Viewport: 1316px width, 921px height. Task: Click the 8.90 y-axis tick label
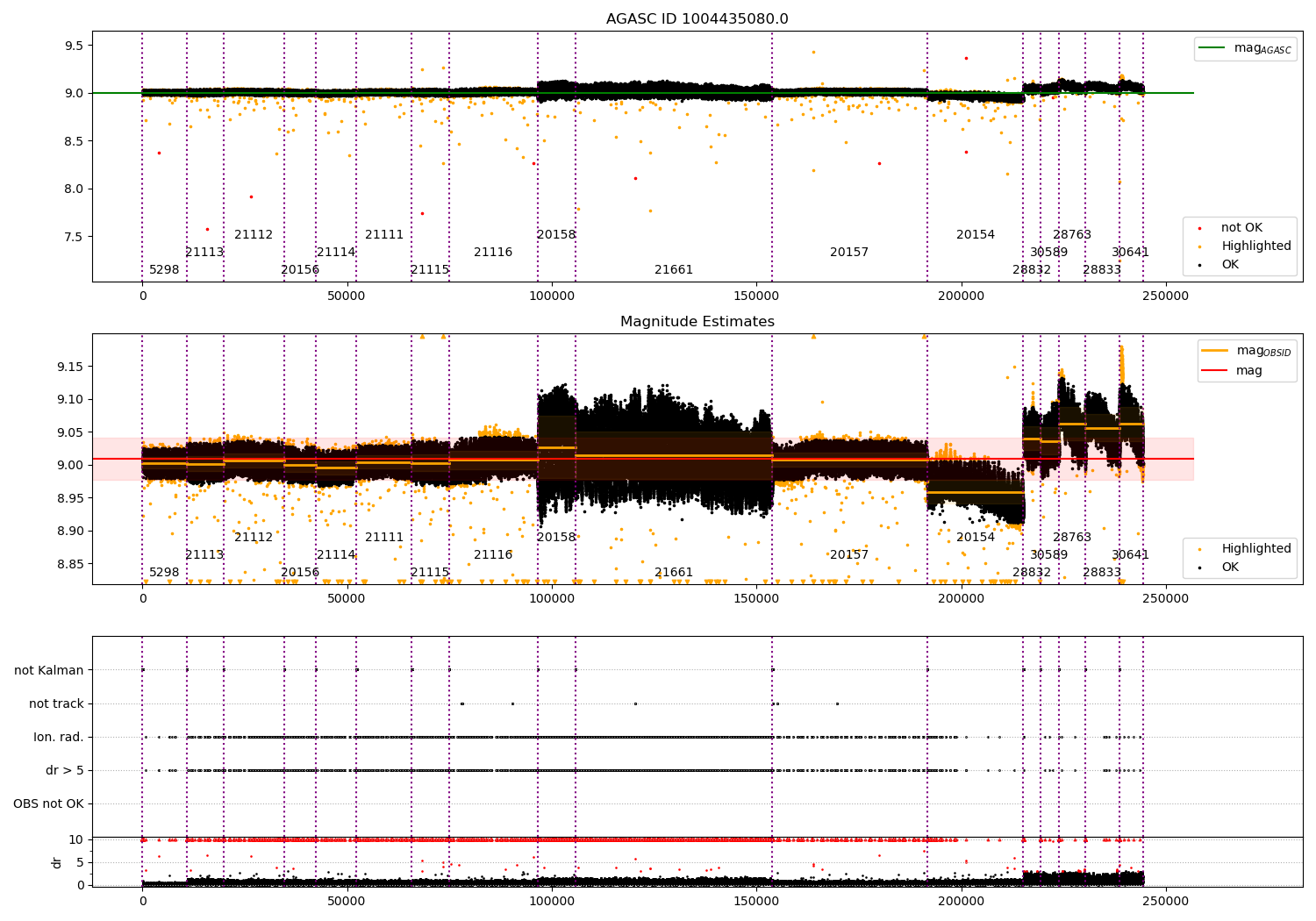point(71,532)
